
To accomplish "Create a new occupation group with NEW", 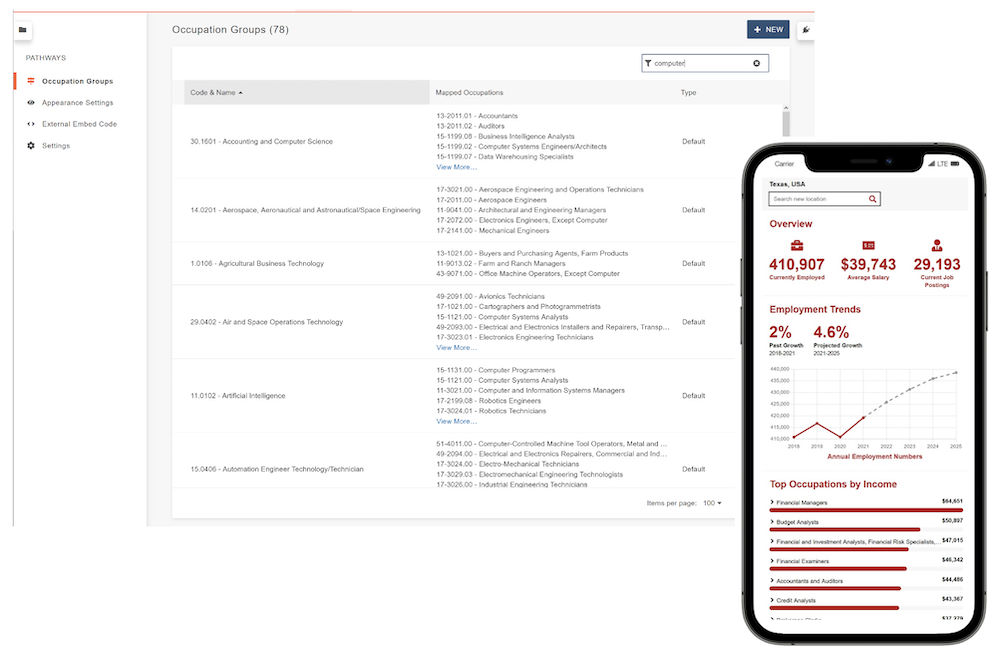I will tap(768, 30).
